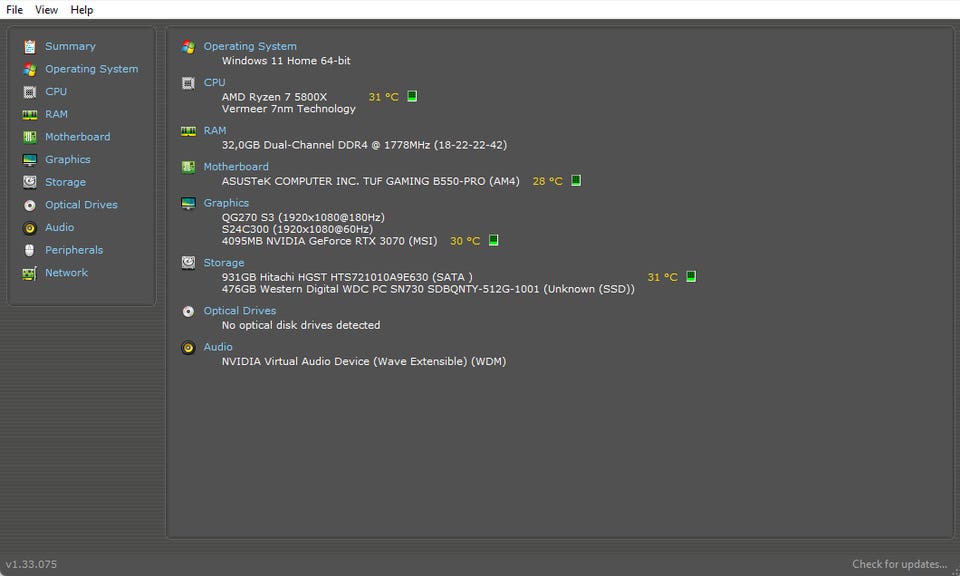This screenshot has width=960, height=576.
Task: Click the 32,0GB Dual-Channel DDR4 text
Action: click(364, 145)
